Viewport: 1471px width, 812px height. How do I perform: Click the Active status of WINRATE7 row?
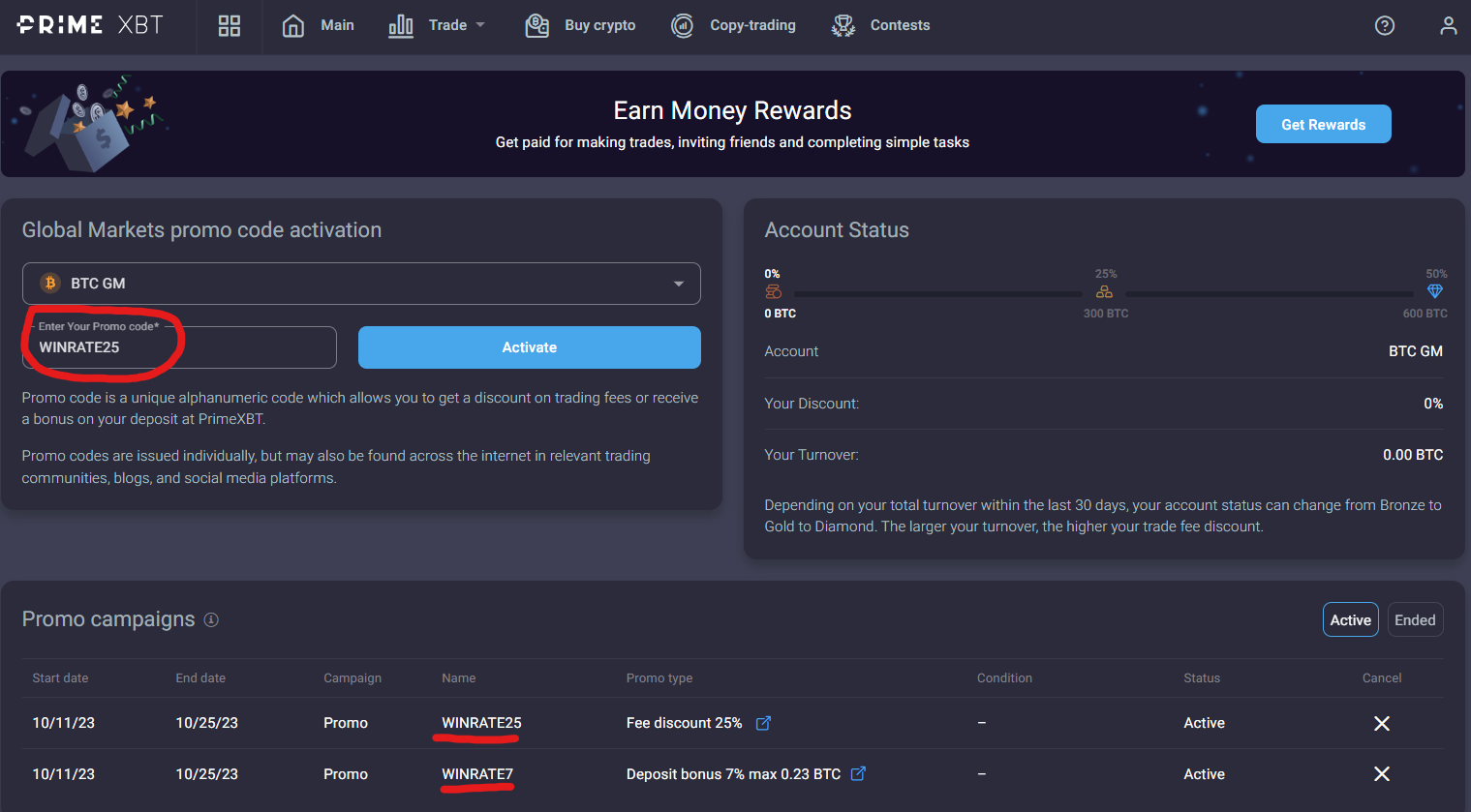[1204, 774]
